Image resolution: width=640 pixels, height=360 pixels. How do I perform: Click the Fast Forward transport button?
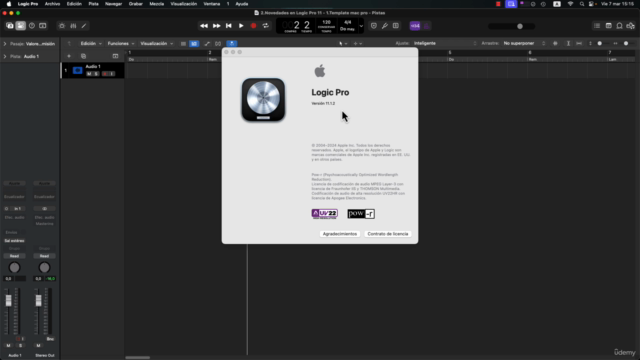coord(216,26)
